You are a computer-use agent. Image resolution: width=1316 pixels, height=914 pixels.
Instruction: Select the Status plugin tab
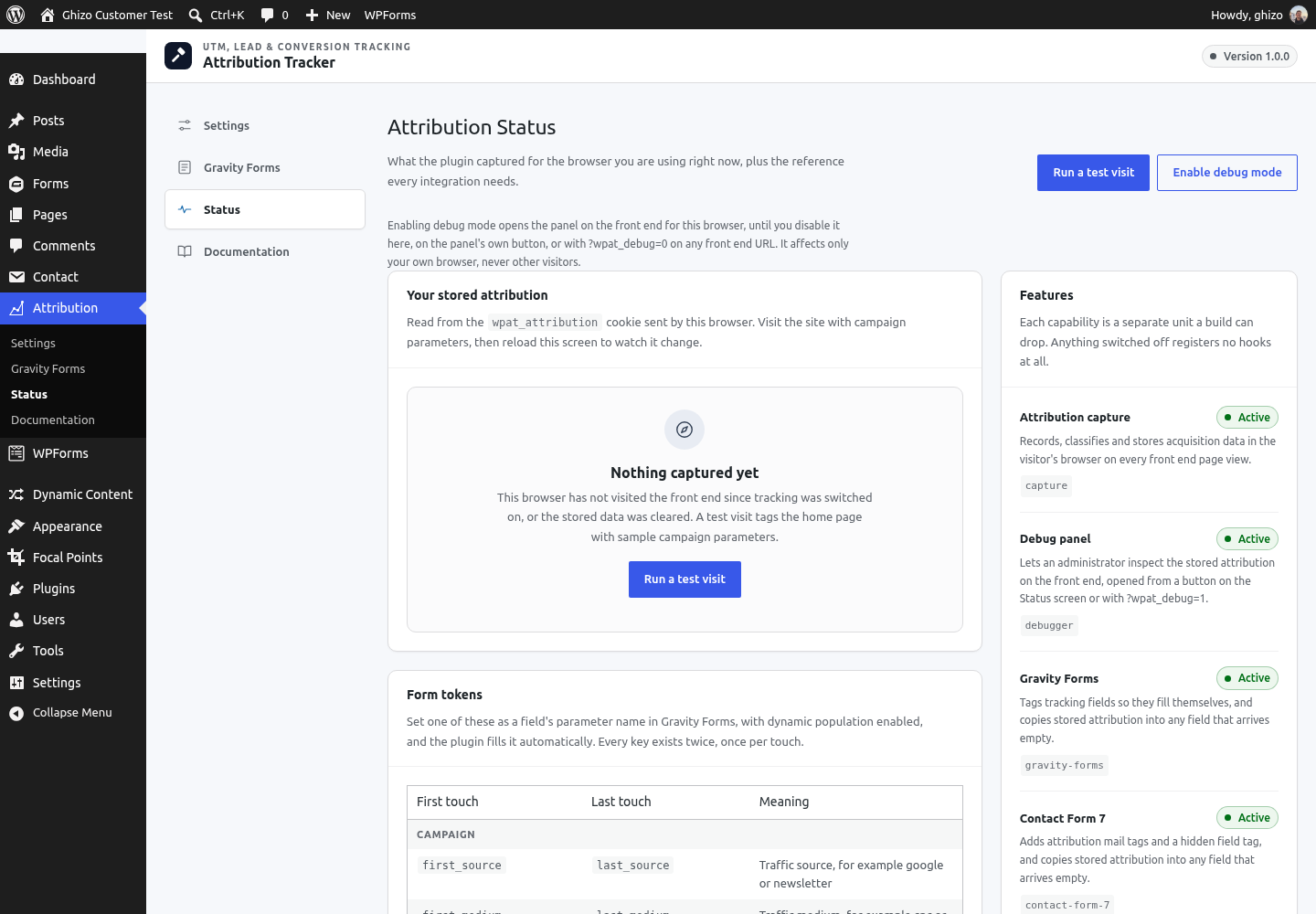(x=265, y=209)
